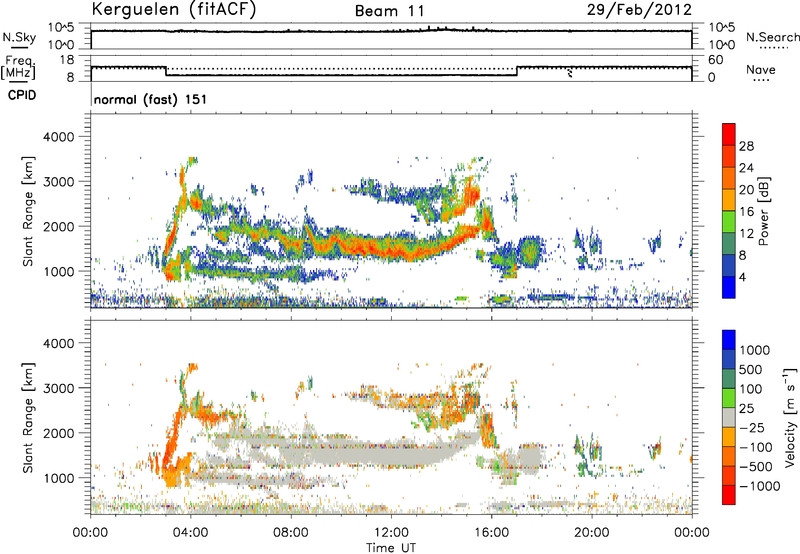Click the '16:00' time axis tick label
Screen dimensions: 800x554
(491, 533)
